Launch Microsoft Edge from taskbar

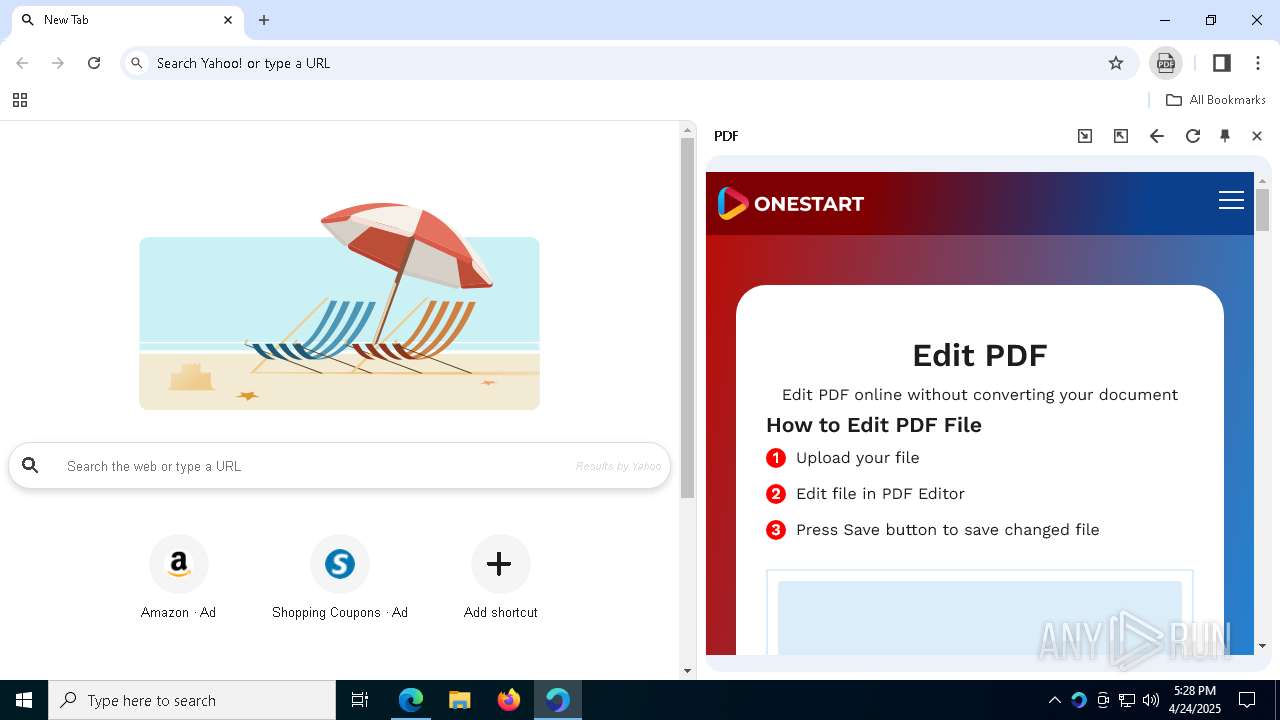(x=411, y=700)
